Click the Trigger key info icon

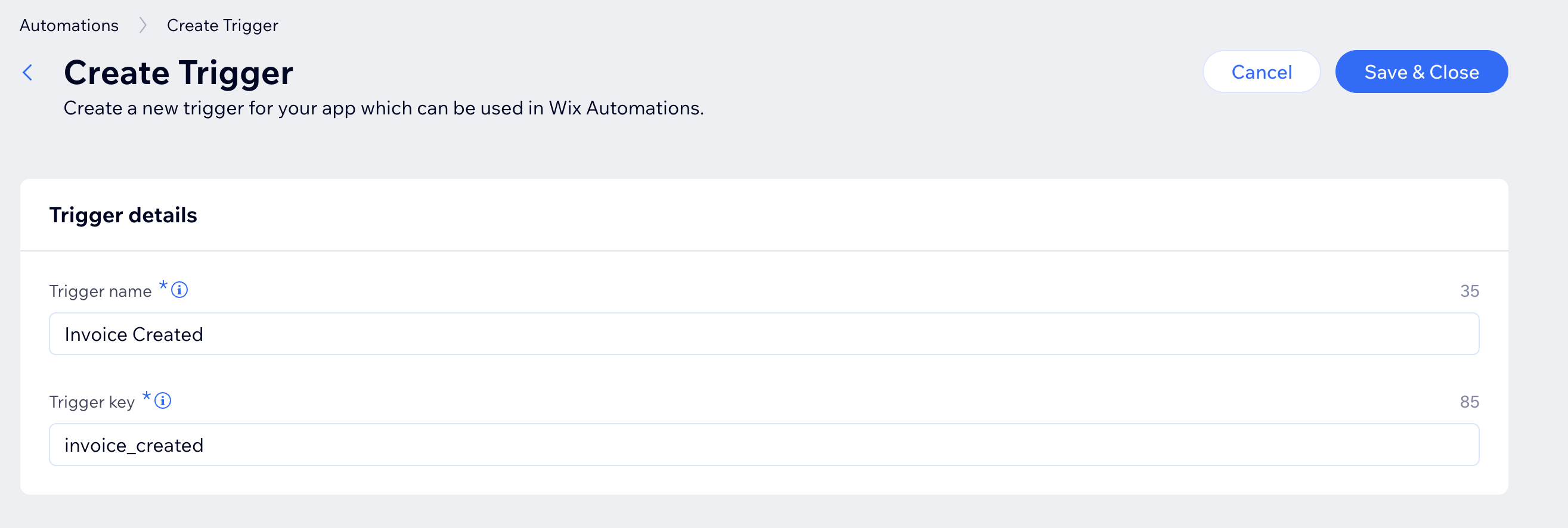[163, 400]
